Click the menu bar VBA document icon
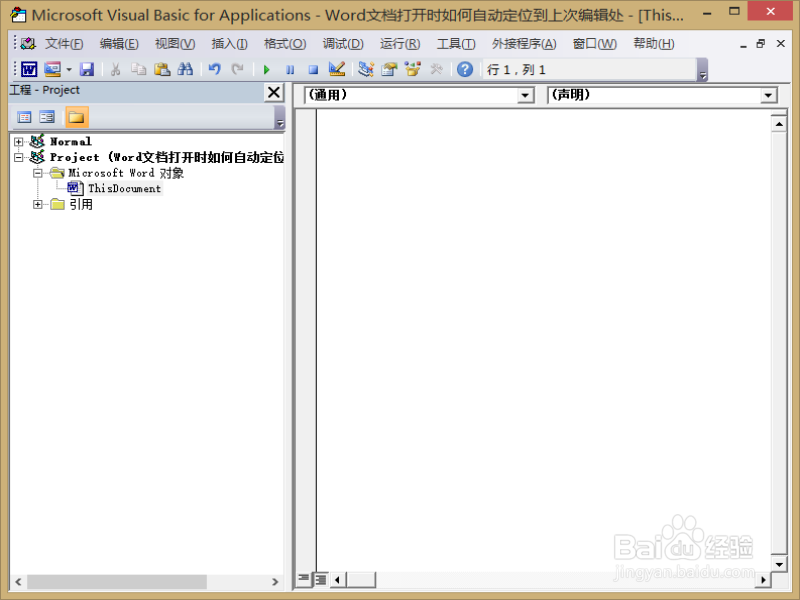The image size is (800, 600). point(28,44)
